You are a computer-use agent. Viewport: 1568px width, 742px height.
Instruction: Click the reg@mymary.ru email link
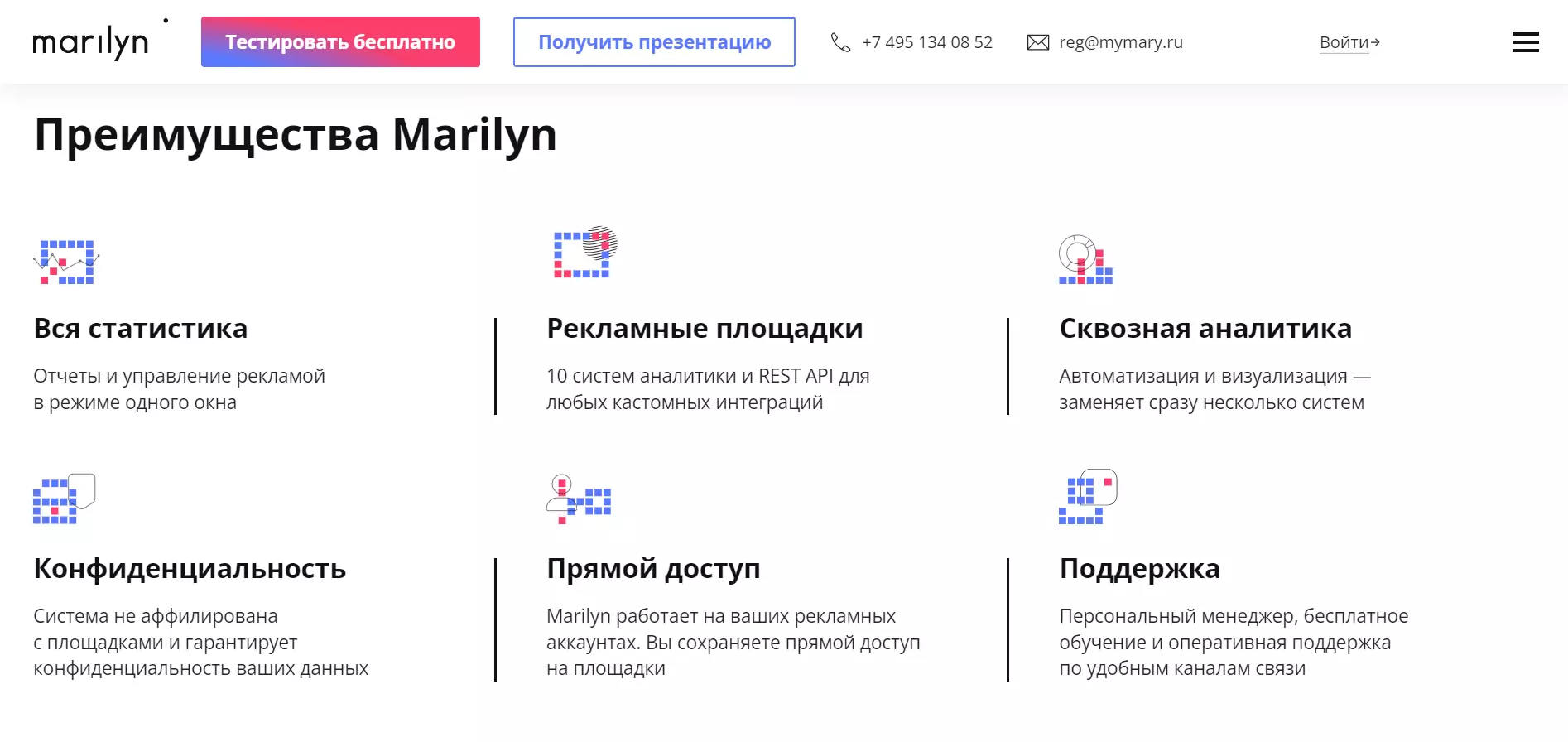(x=1121, y=42)
